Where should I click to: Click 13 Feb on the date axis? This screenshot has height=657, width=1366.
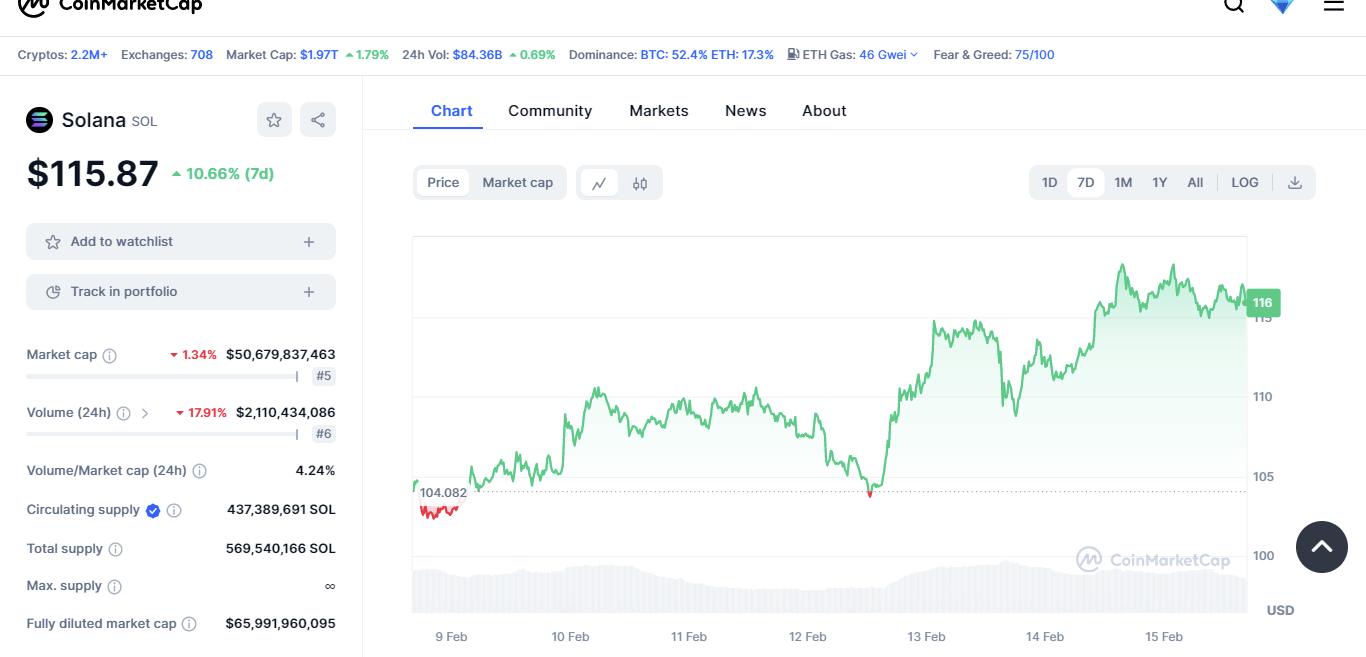point(926,637)
